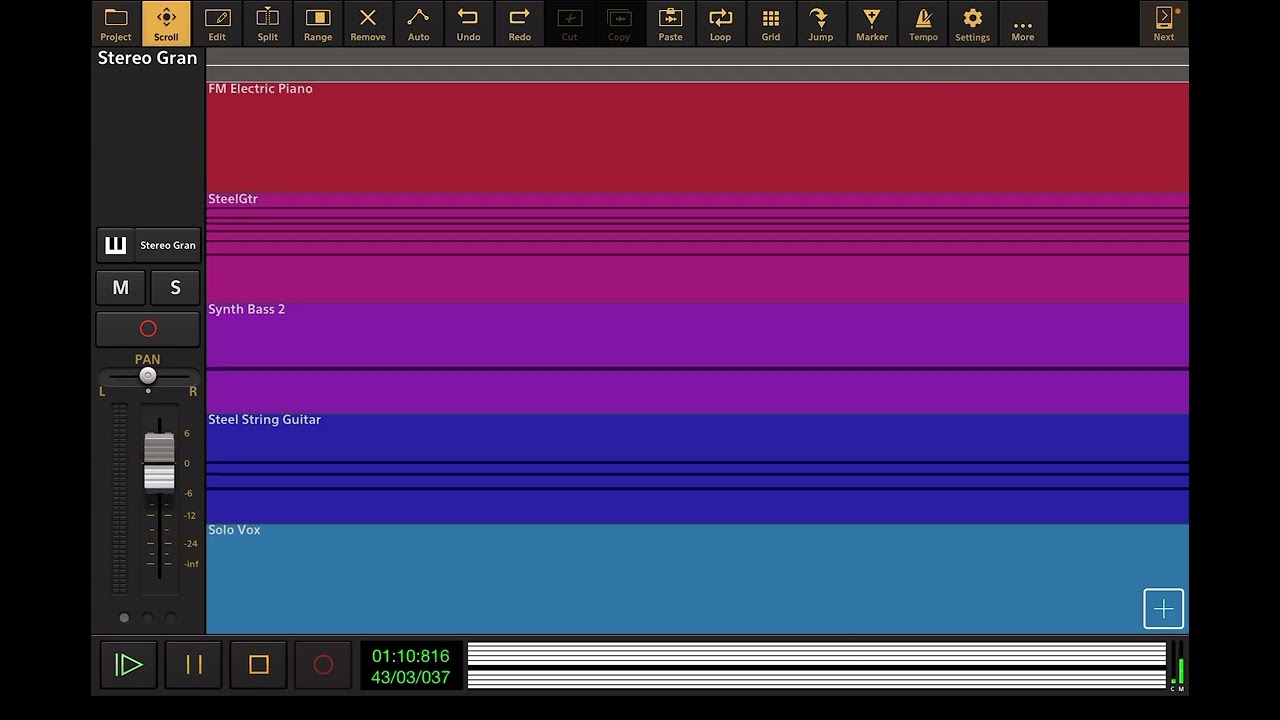Pause playback
Screen dimensions: 1280x720
coord(194,665)
